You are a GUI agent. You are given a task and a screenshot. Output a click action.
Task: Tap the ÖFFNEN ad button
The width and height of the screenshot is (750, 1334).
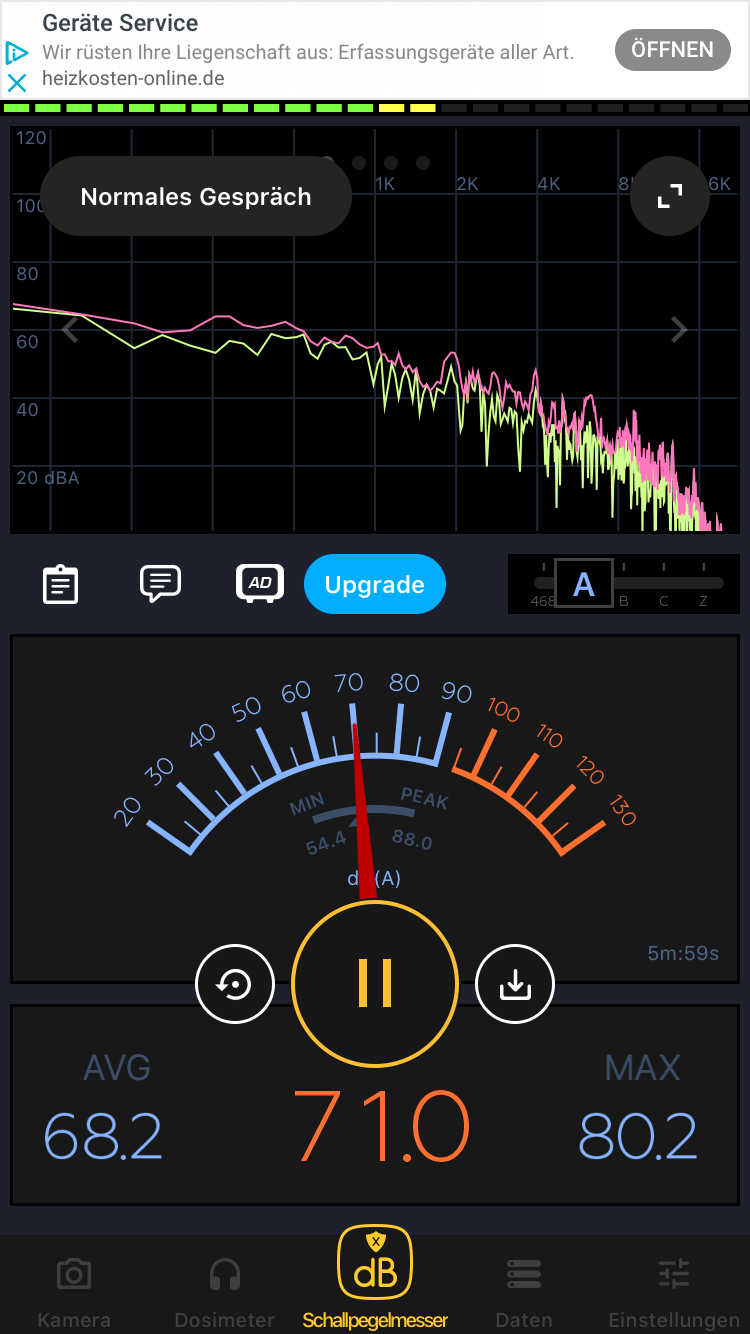672,50
